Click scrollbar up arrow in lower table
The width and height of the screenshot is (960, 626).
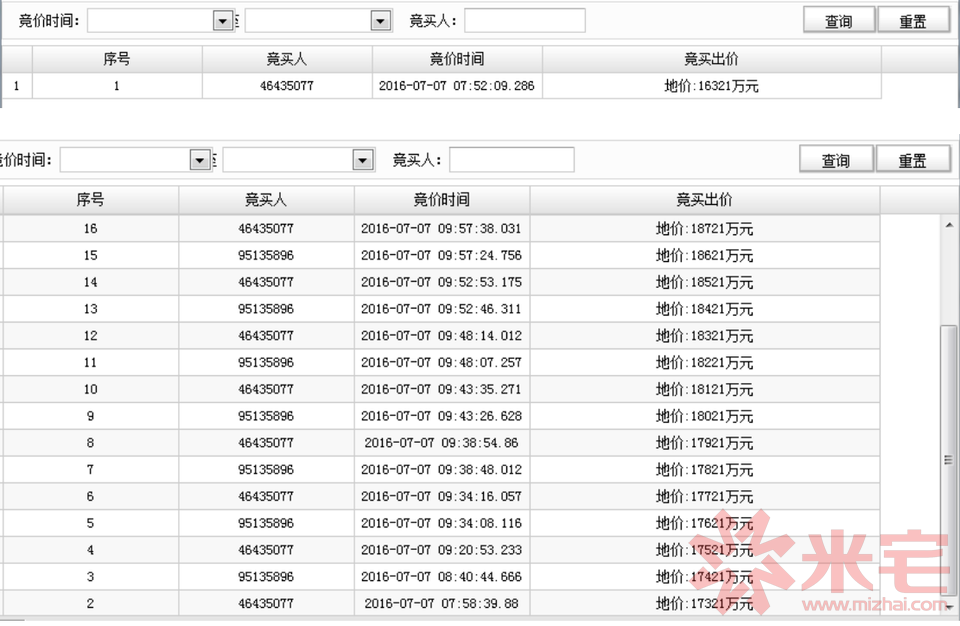(x=949, y=225)
